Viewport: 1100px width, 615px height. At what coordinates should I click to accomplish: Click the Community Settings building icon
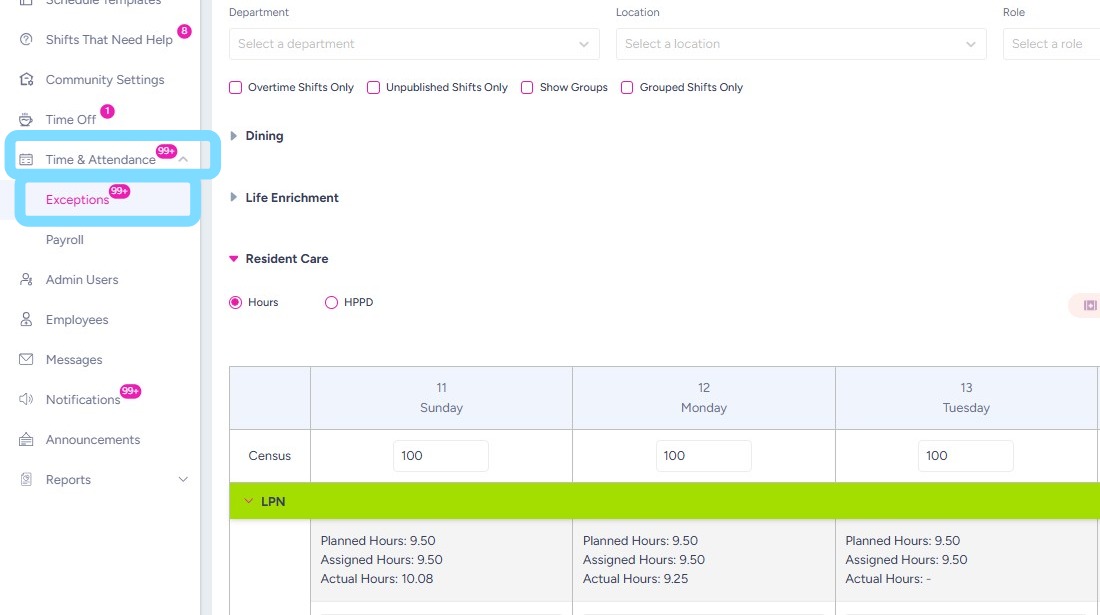pos(26,80)
